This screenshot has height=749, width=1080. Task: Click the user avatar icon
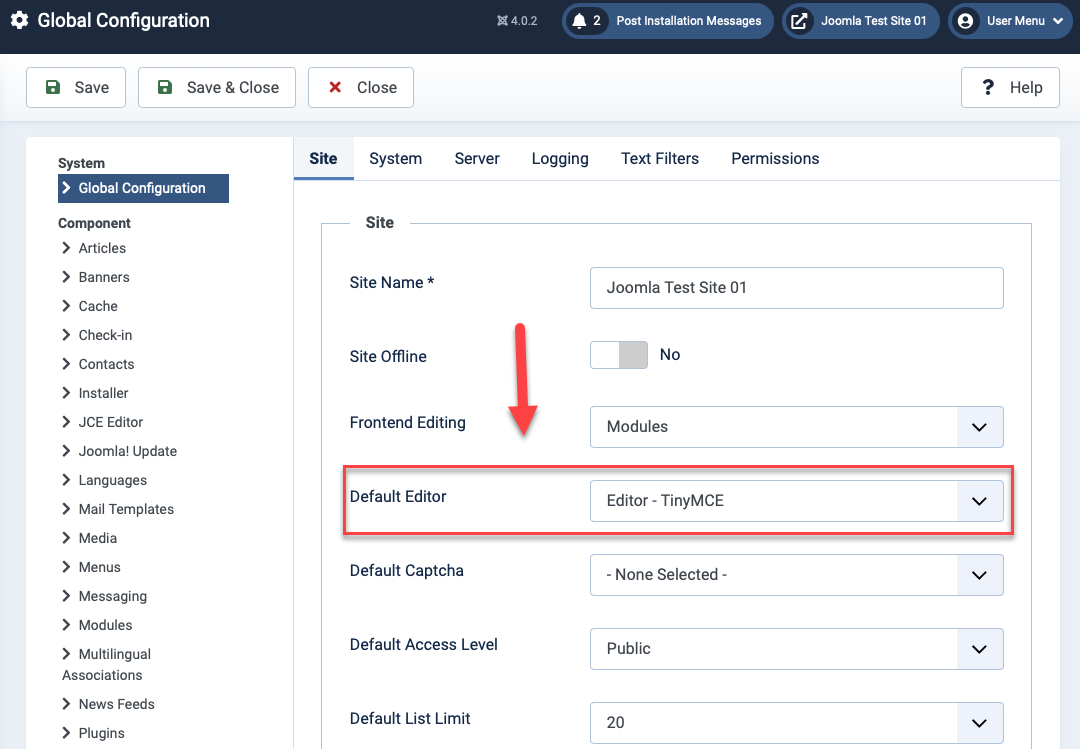click(965, 21)
